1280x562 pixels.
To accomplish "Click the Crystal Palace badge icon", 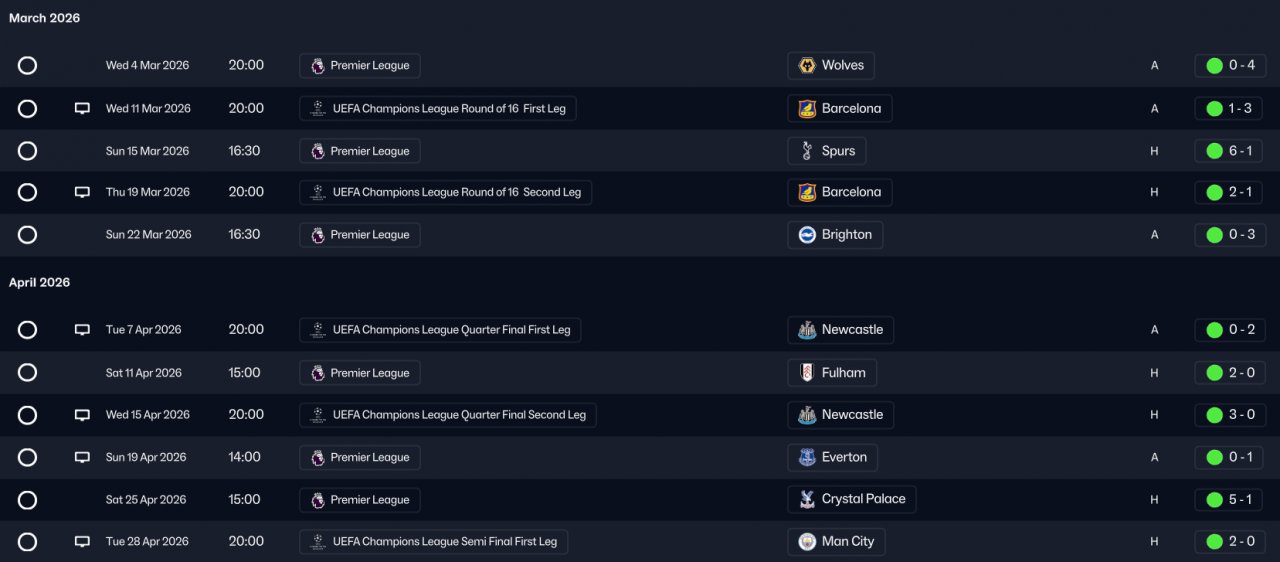I will pos(807,499).
